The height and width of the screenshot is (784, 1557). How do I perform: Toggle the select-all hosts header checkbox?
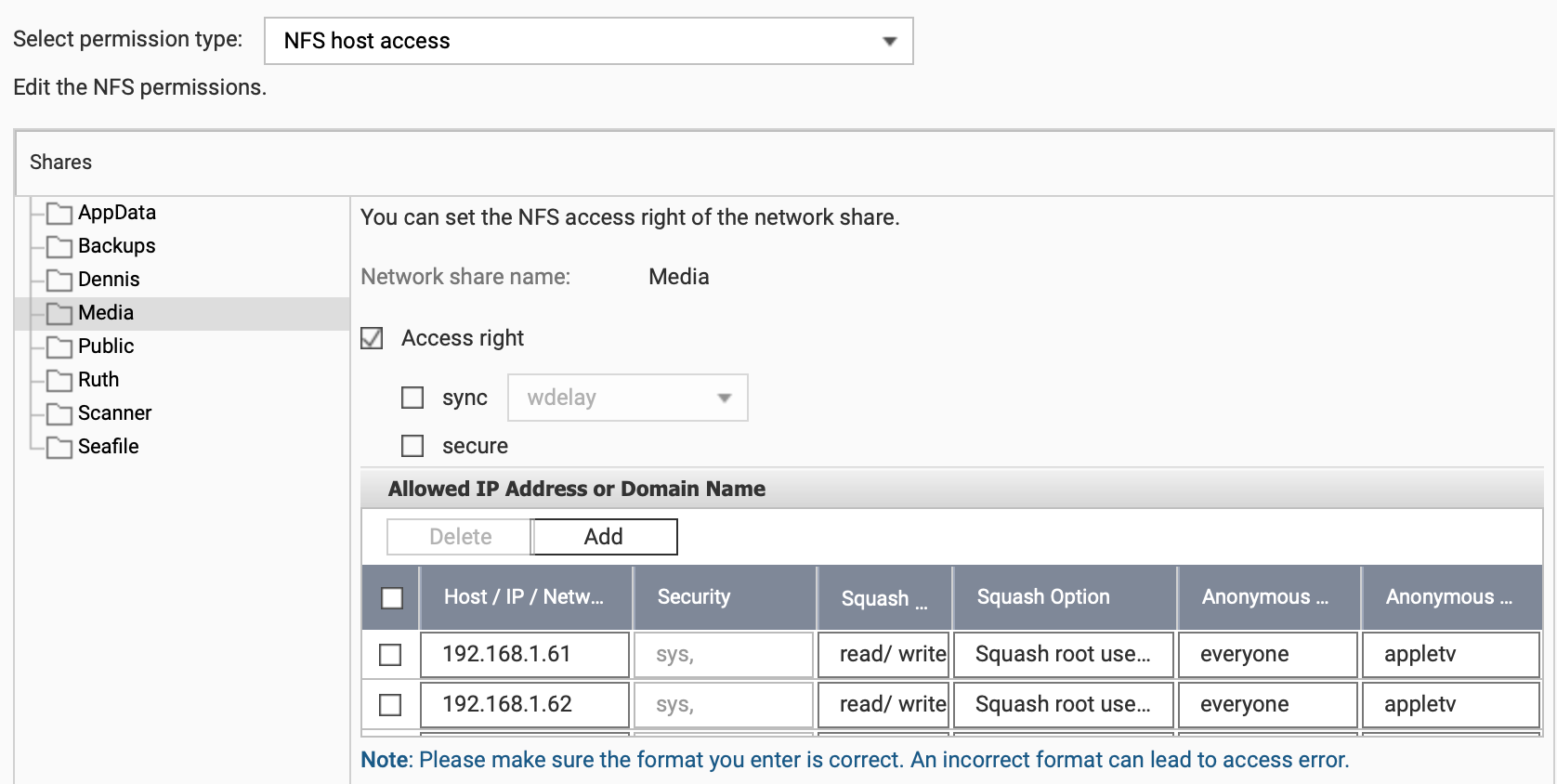click(392, 598)
